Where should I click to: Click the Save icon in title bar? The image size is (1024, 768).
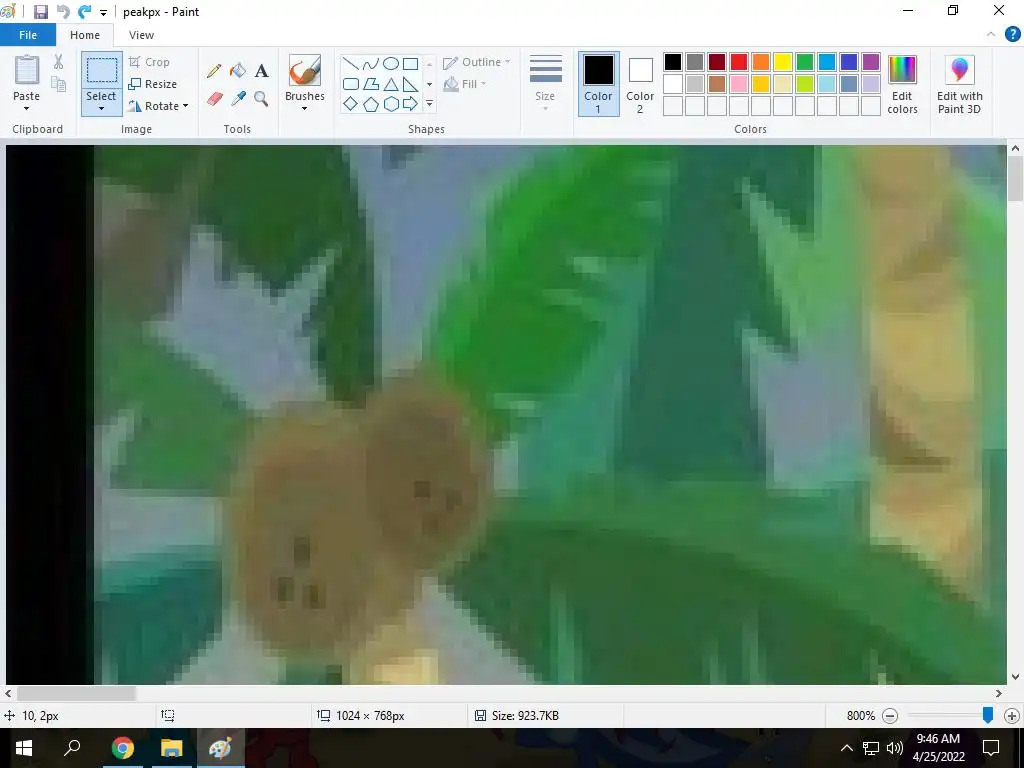click(x=40, y=12)
